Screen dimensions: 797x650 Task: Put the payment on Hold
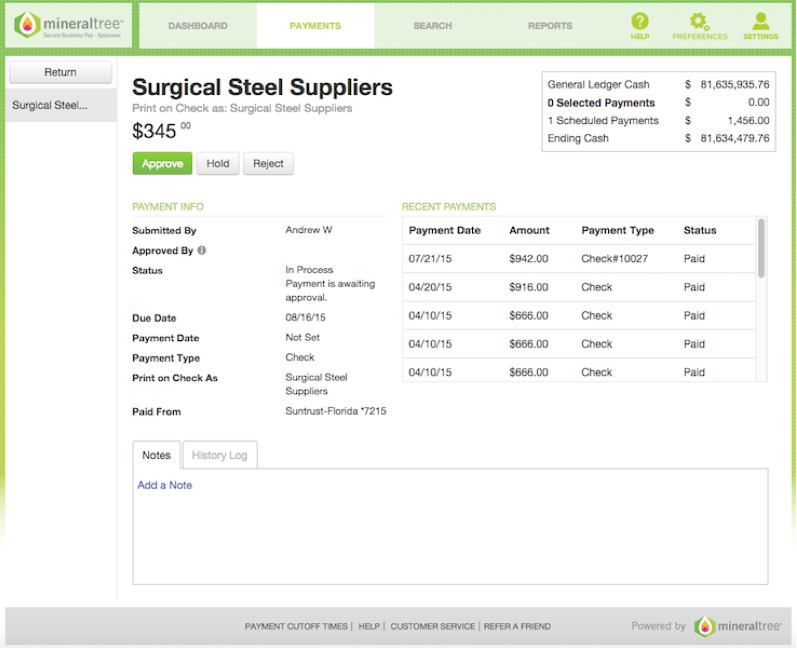point(218,164)
